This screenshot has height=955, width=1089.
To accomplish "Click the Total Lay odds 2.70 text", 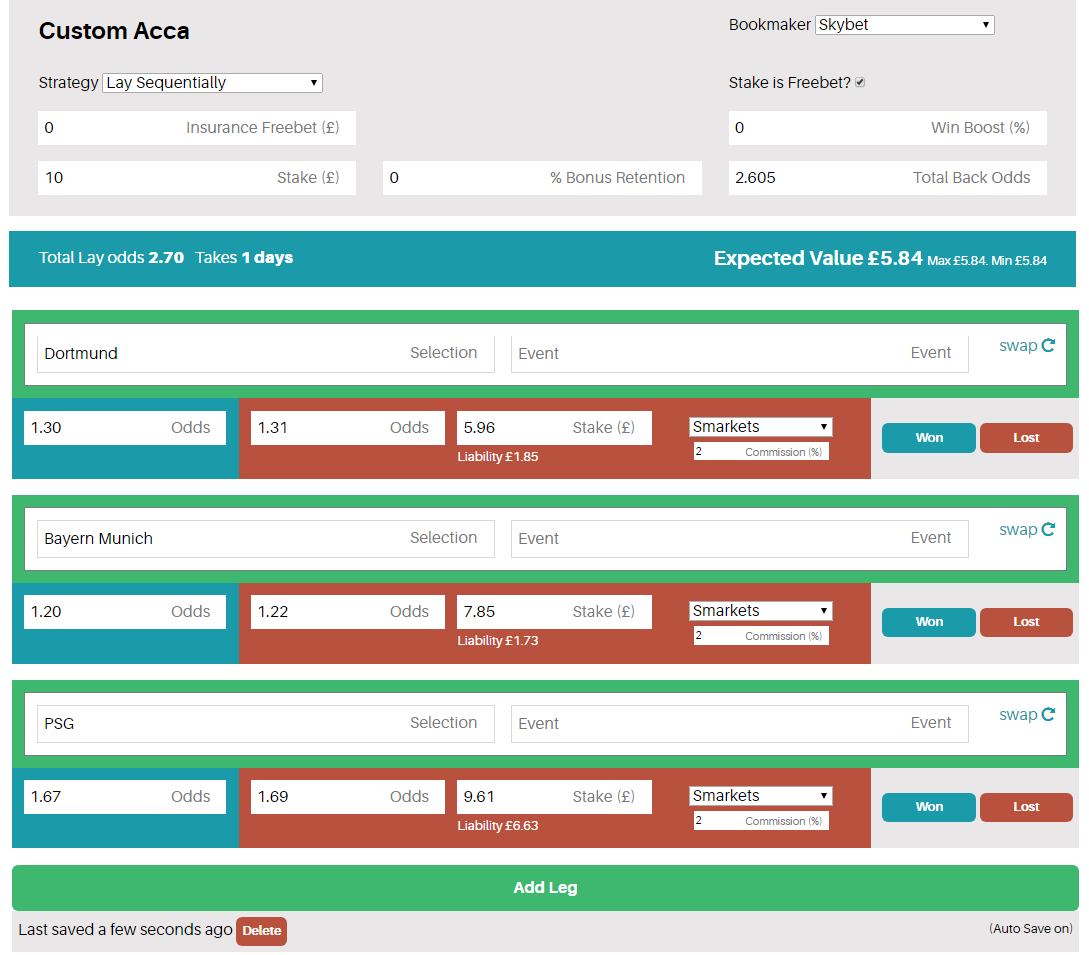I will pyautogui.click(x=111, y=258).
